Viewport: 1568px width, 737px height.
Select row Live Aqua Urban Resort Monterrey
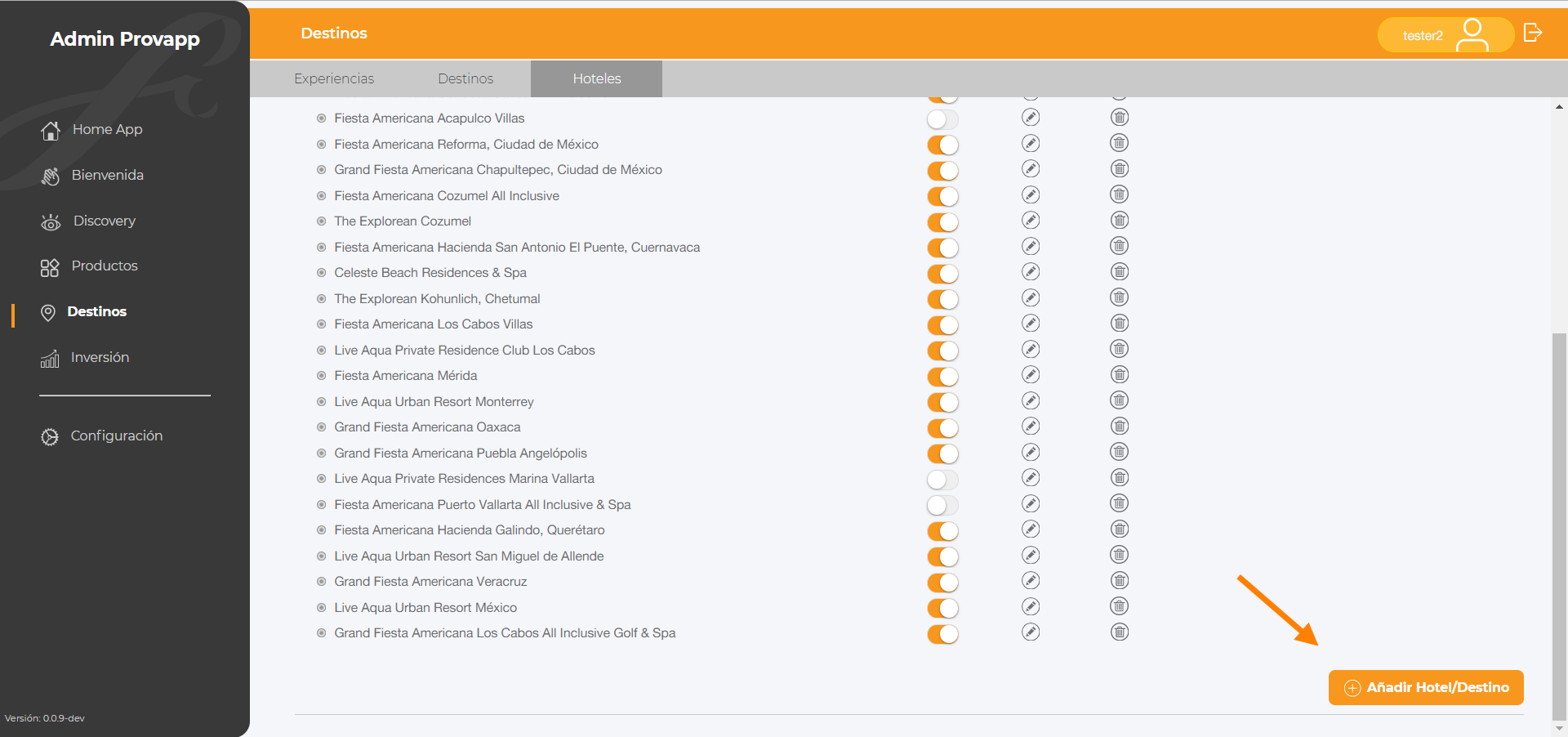(x=434, y=401)
